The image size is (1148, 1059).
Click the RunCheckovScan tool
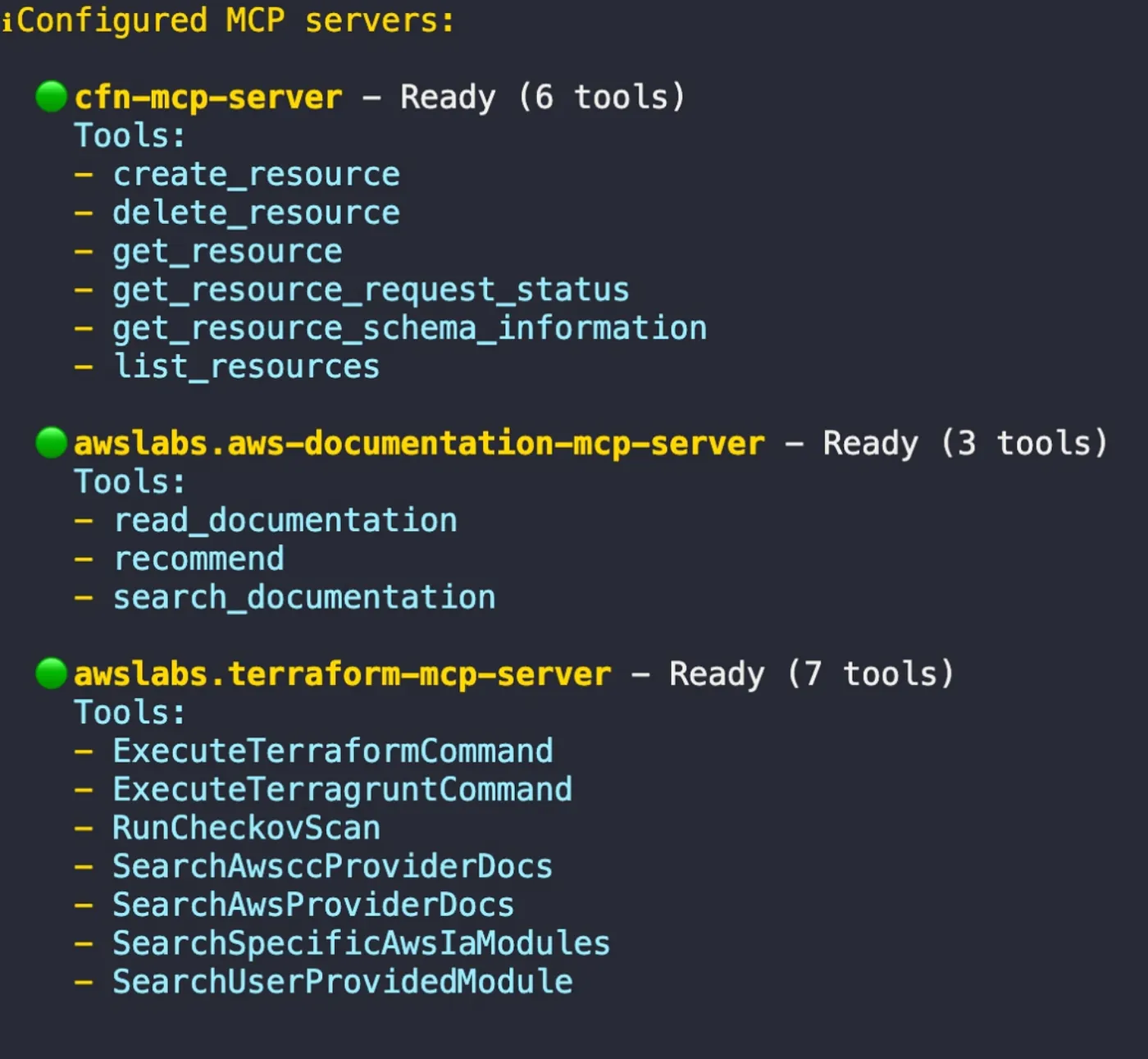(246, 828)
